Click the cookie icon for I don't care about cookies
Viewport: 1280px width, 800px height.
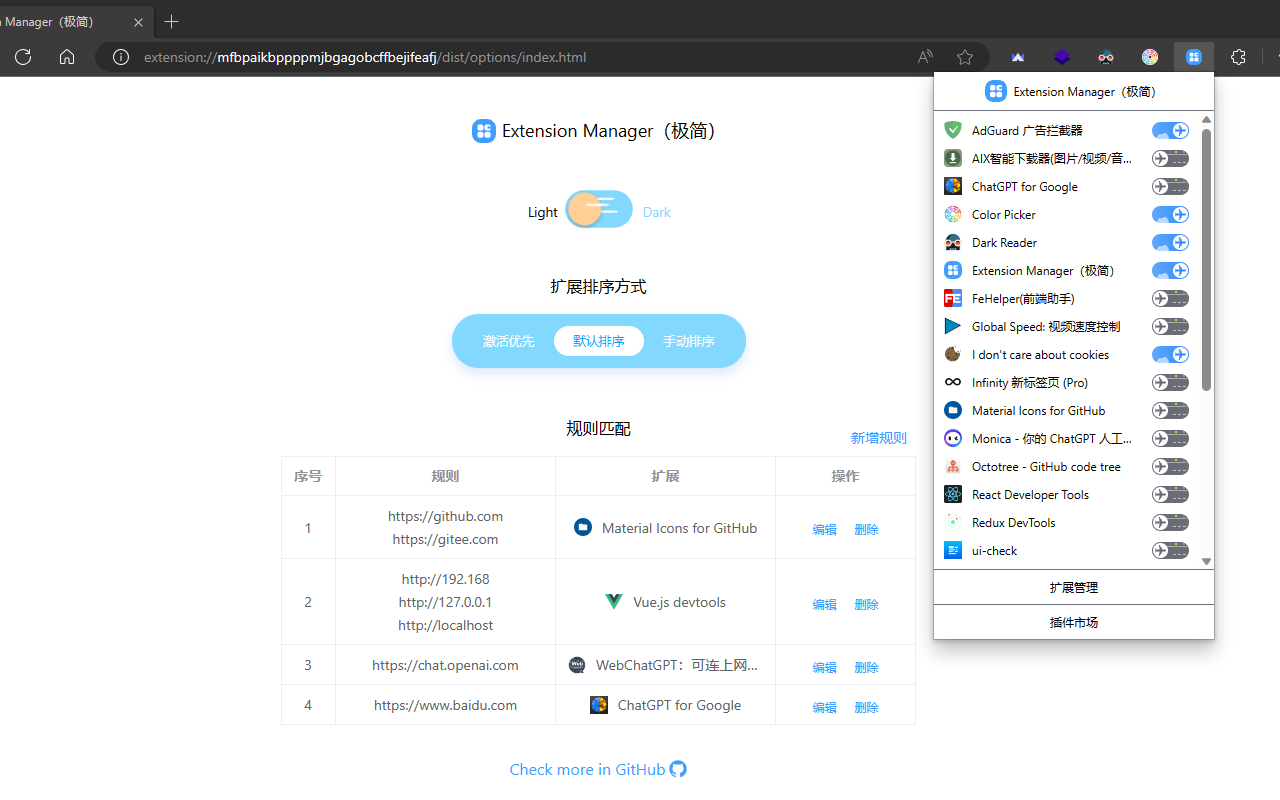pos(953,354)
